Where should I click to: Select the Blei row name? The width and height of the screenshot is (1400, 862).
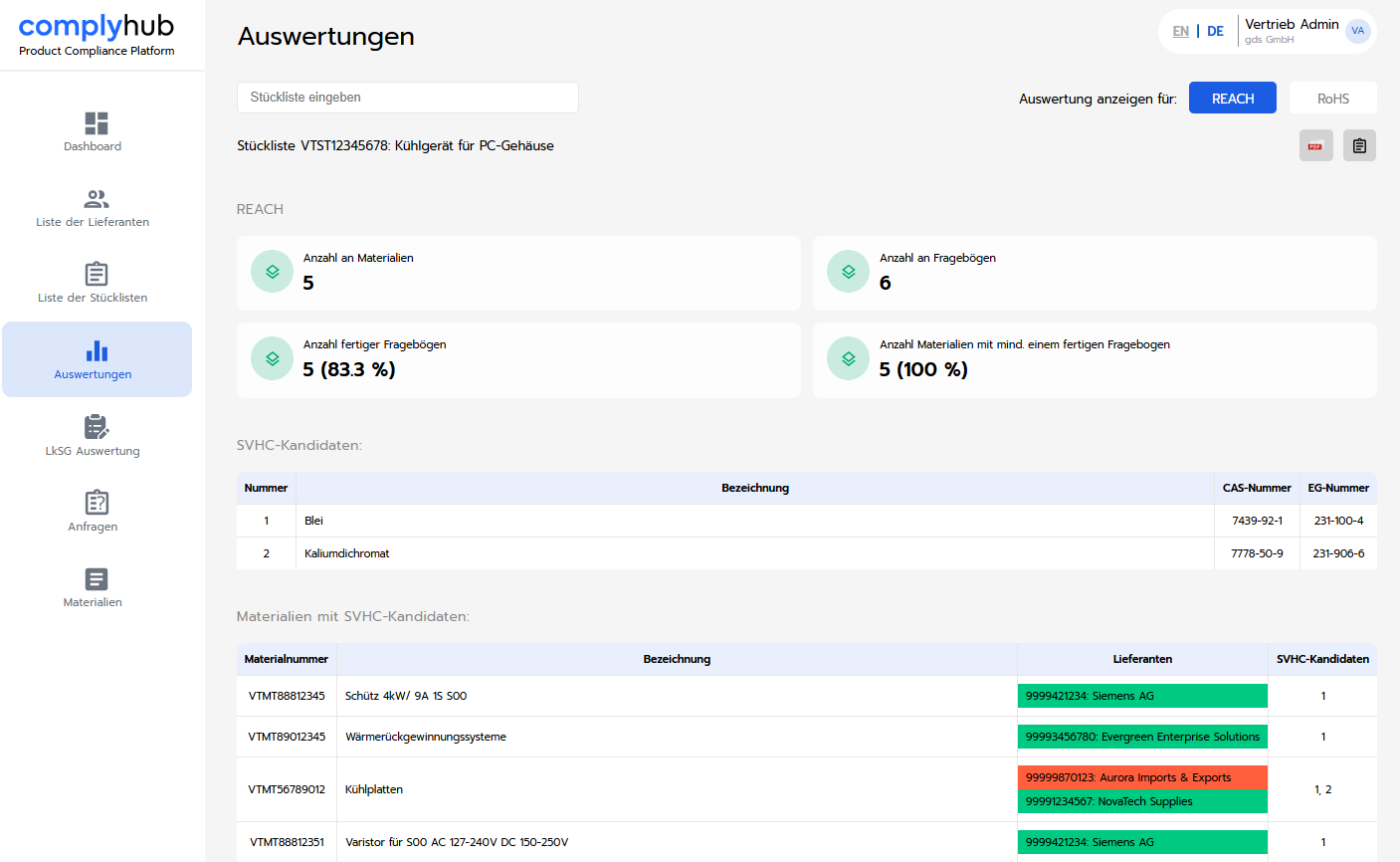(x=314, y=521)
